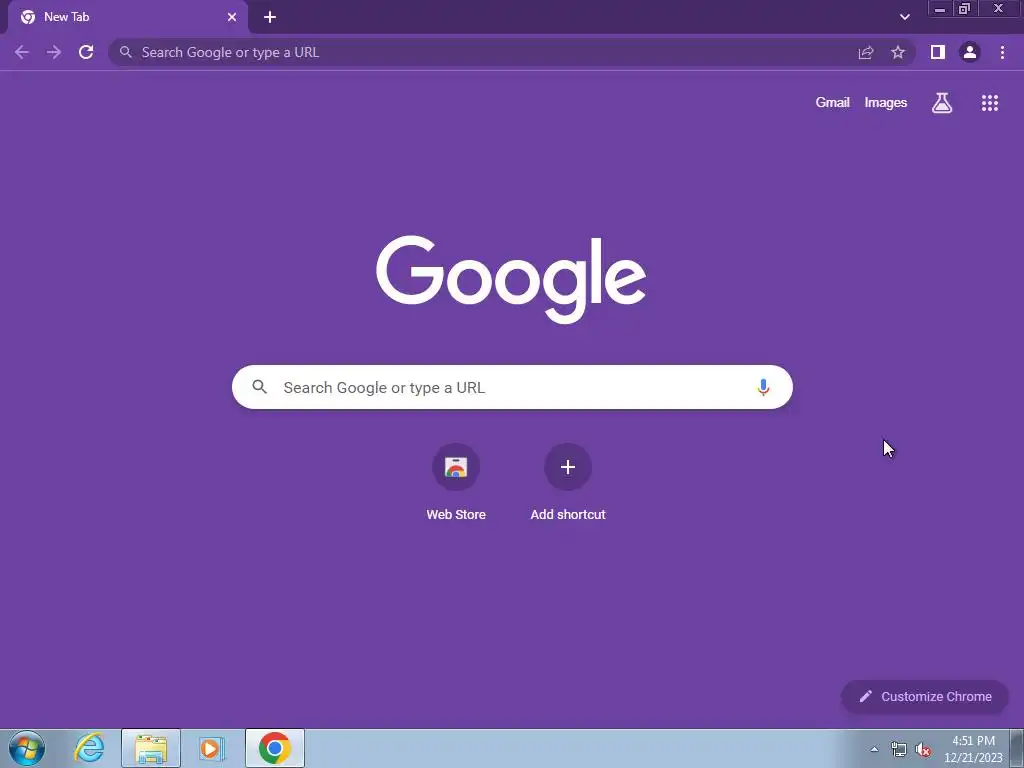The width and height of the screenshot is (1024, 768).
Task: Select the New Tab tab
Action: [x=127, y=17]
